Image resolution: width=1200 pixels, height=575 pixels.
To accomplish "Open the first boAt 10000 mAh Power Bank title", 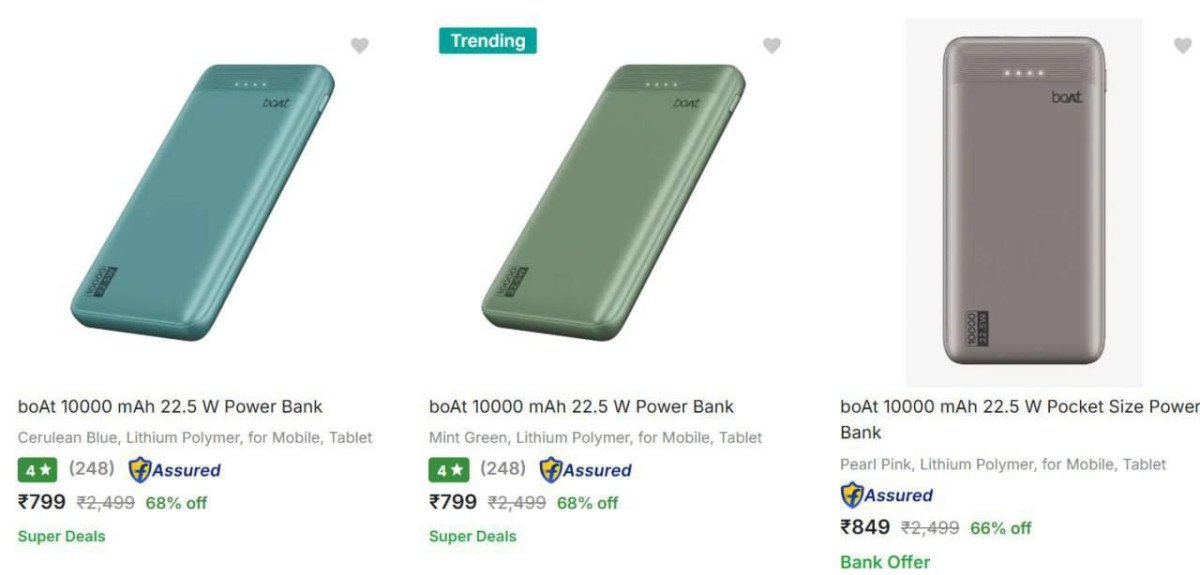I will tap(170, 407).
